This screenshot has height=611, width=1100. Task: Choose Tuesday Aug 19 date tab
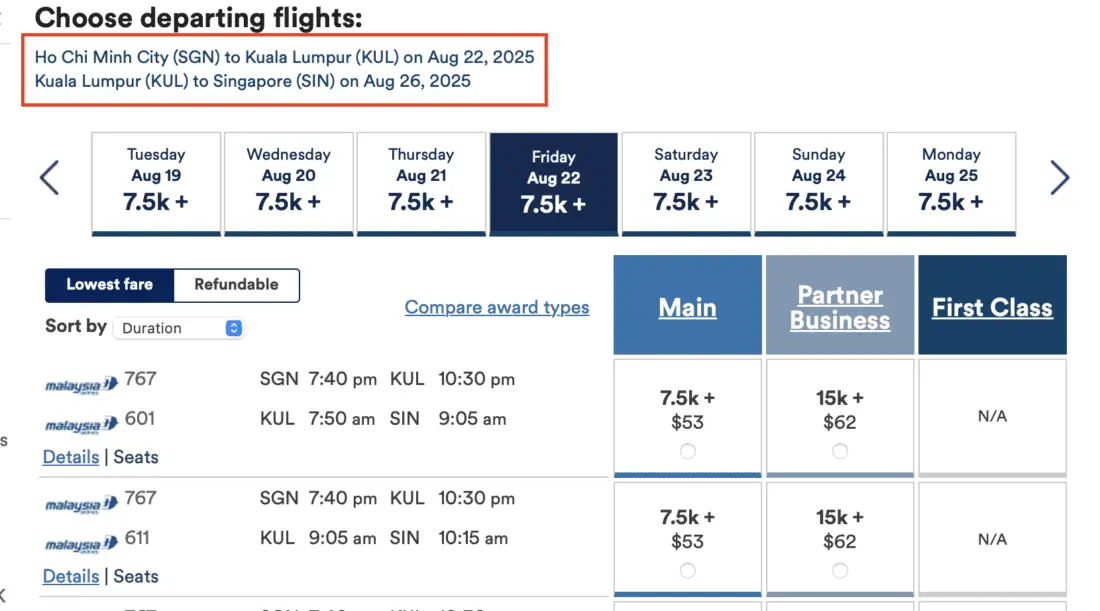click(156, 183)
